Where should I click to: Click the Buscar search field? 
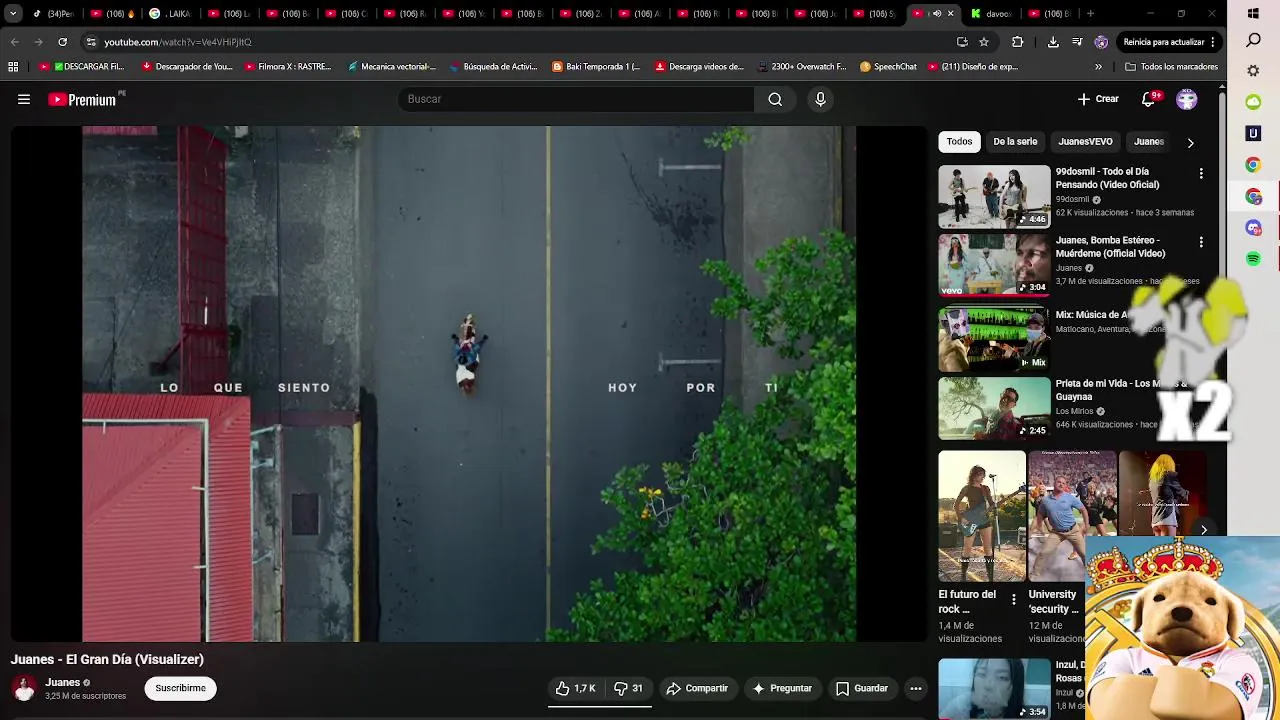576,99
